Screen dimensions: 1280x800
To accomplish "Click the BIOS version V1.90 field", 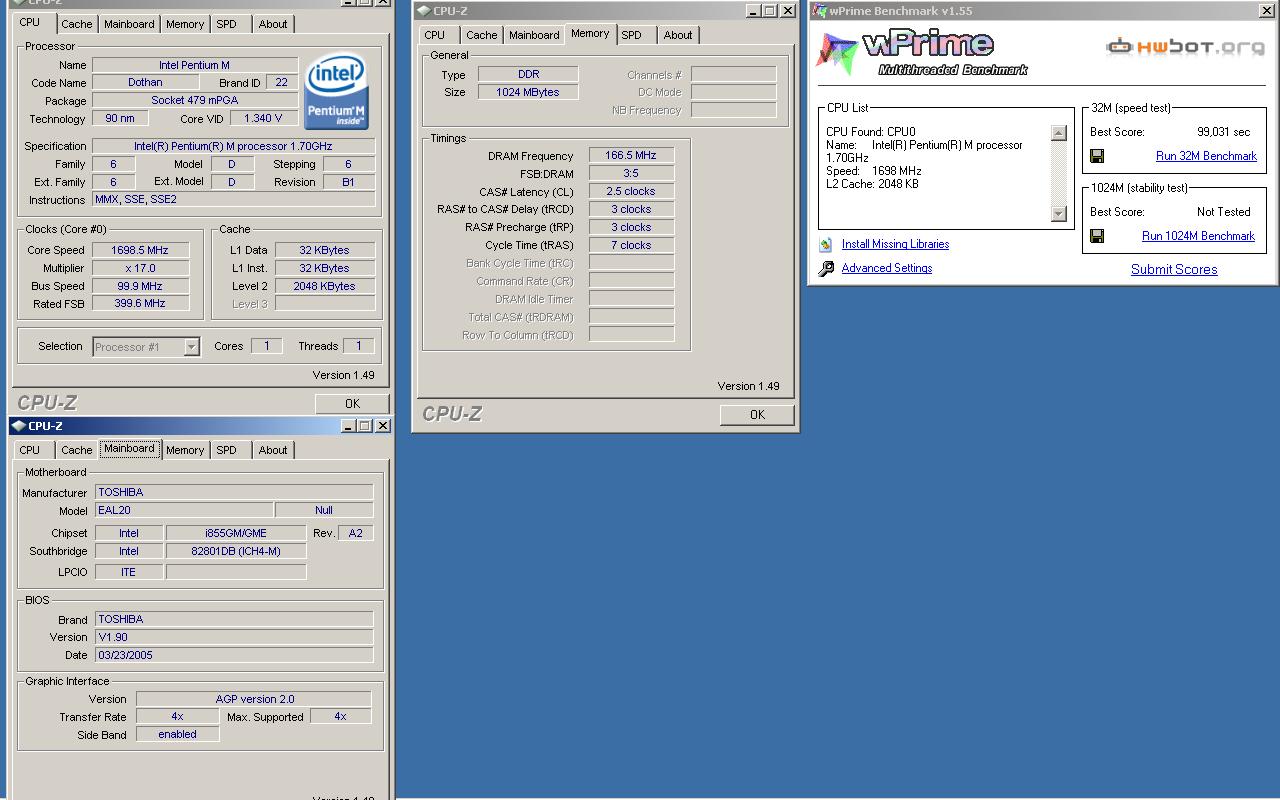I will [234, 637].
